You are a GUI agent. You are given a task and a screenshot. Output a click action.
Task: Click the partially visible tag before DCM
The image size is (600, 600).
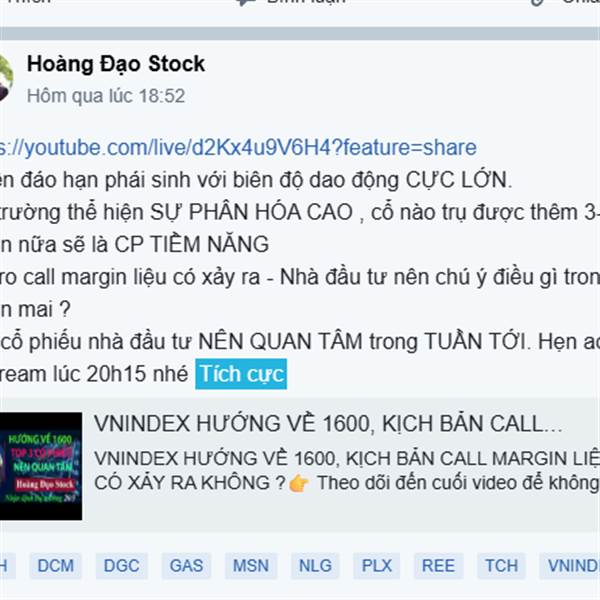click(x=8, y=566)
